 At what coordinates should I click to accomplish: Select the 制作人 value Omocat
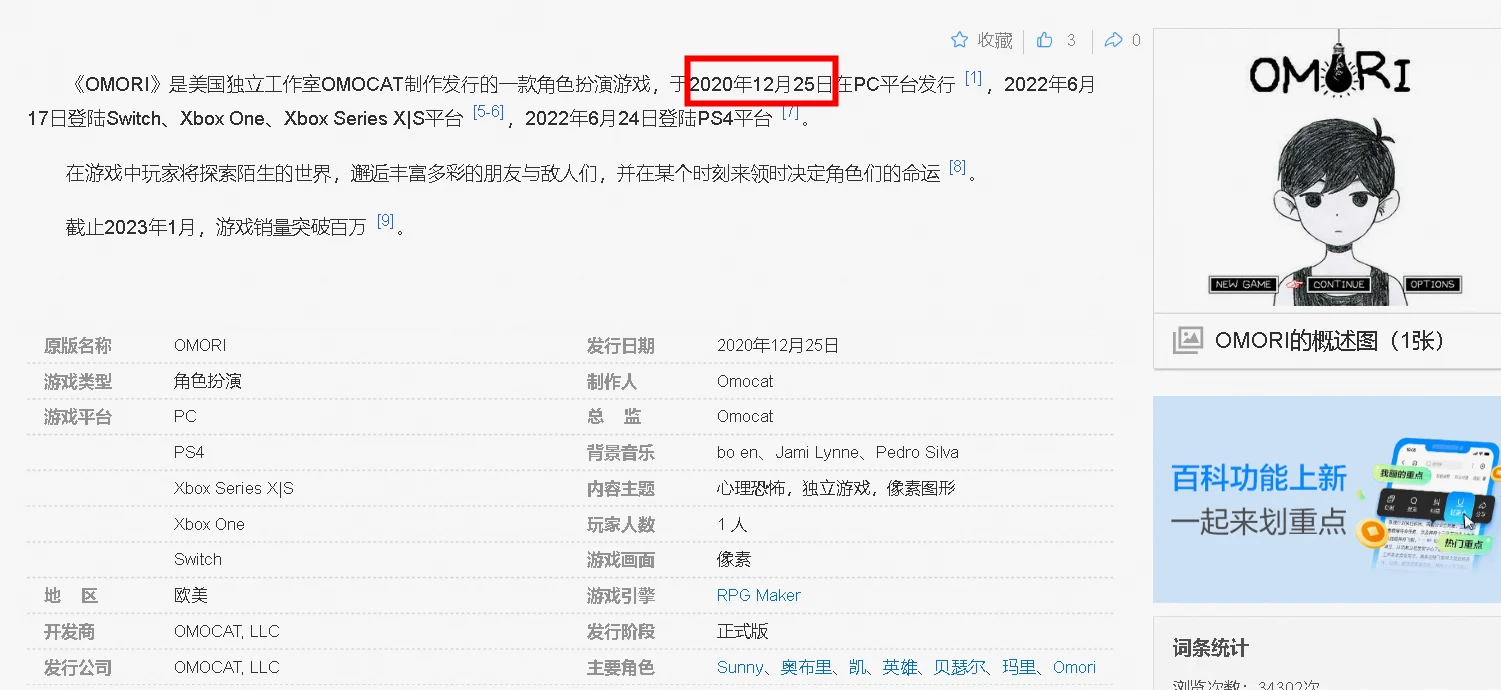[745, 381]
